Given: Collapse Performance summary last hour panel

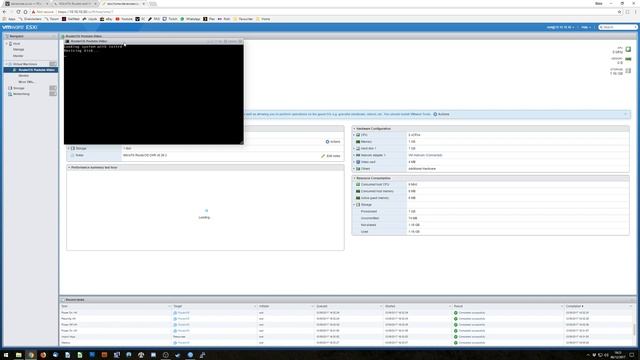Looking at the screenshot, I should tap(69, 168).
